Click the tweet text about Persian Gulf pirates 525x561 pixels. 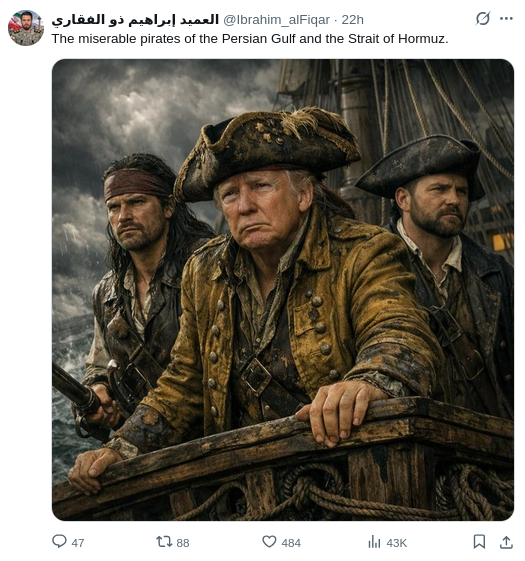point(250,39)
